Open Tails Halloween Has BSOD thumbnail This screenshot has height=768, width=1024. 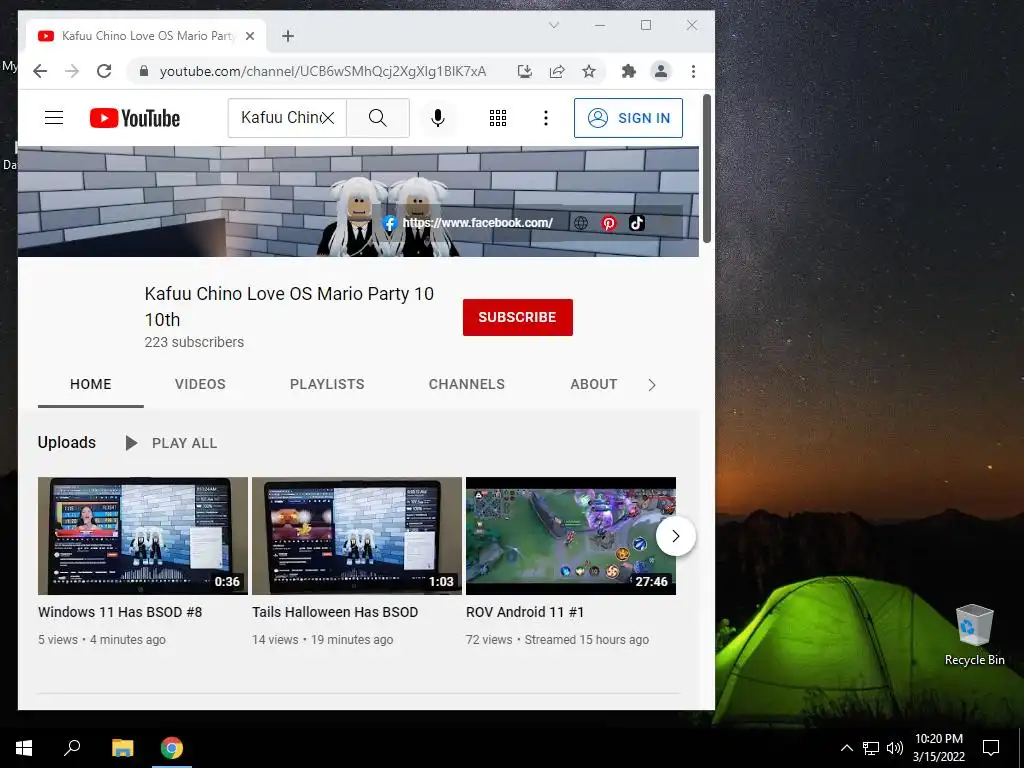tap(357, 536)
